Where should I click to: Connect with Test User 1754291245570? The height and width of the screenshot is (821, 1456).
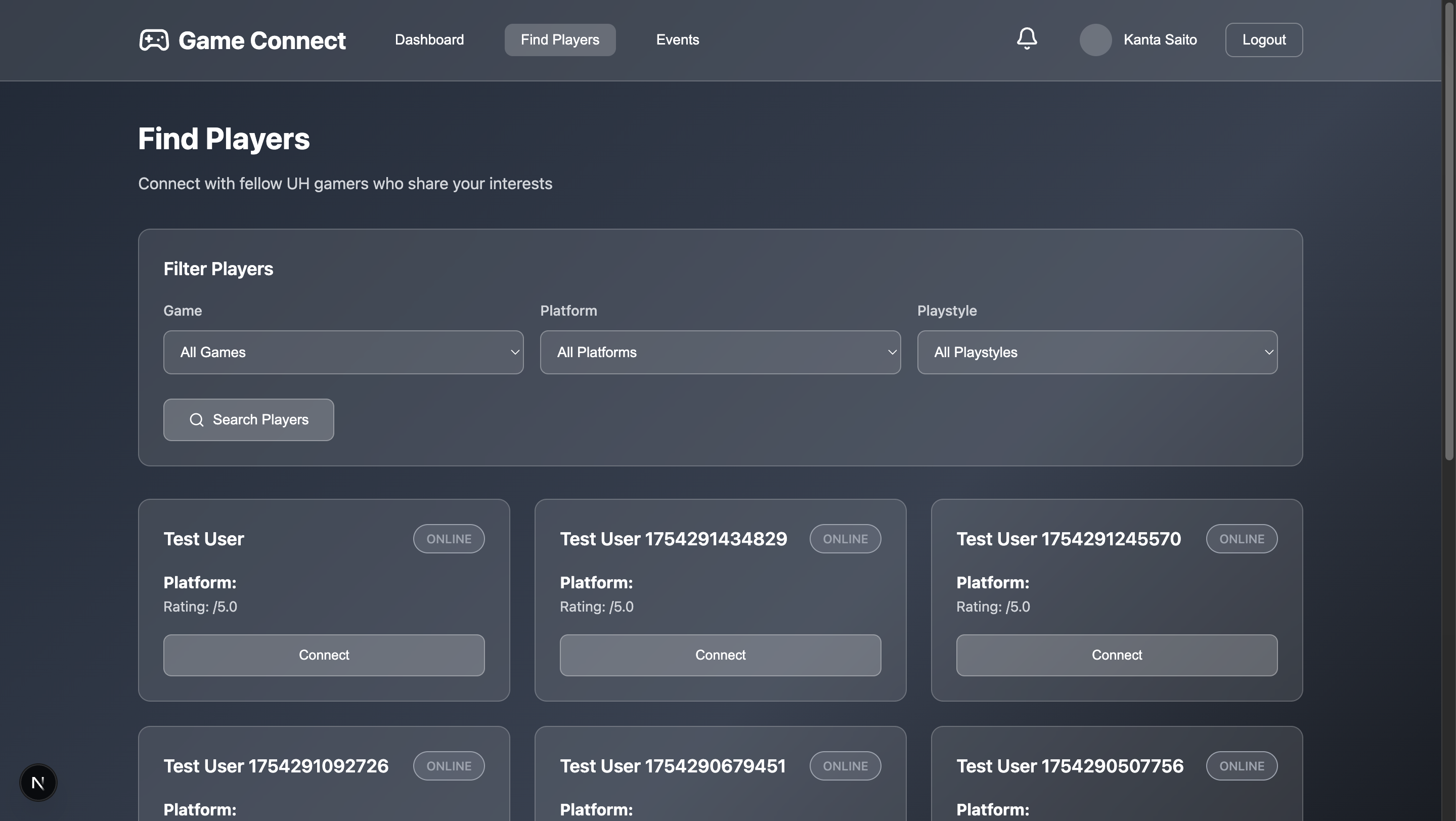(1116, 655)
